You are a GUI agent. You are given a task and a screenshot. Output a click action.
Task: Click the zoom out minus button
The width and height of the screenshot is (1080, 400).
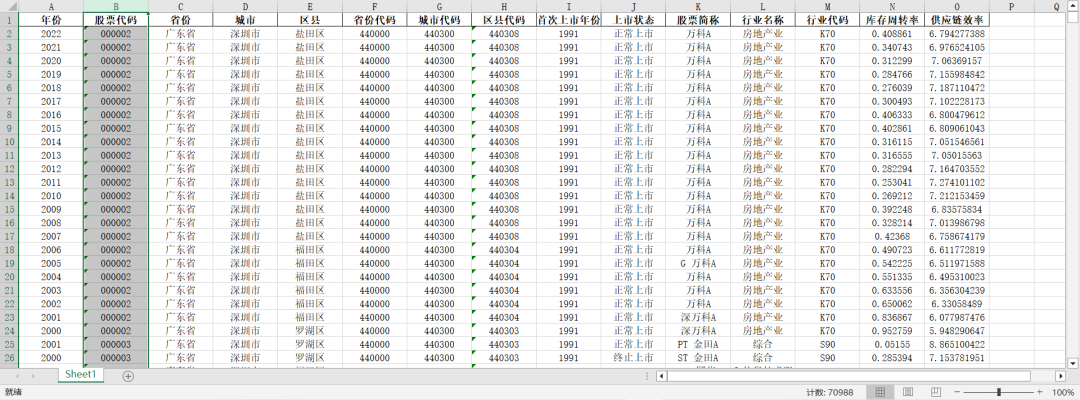click(957, 392)
